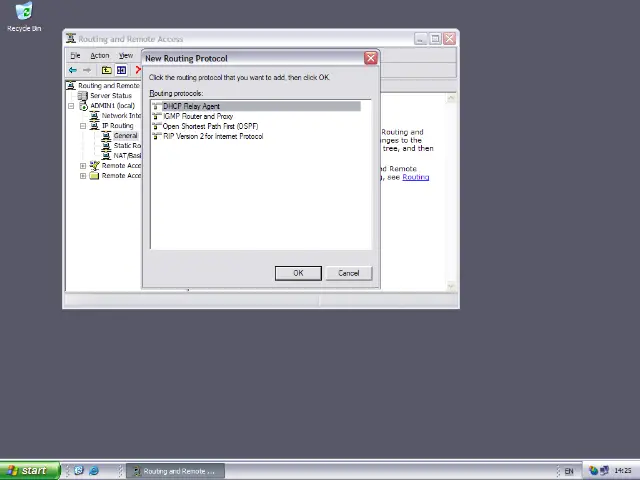
Task: Select RIP Version 2 for Internet Protocol
Action: 212,136
